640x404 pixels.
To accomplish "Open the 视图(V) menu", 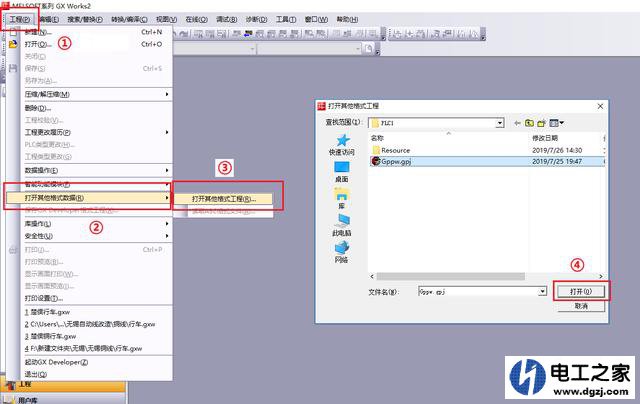I will click(166, 19).
